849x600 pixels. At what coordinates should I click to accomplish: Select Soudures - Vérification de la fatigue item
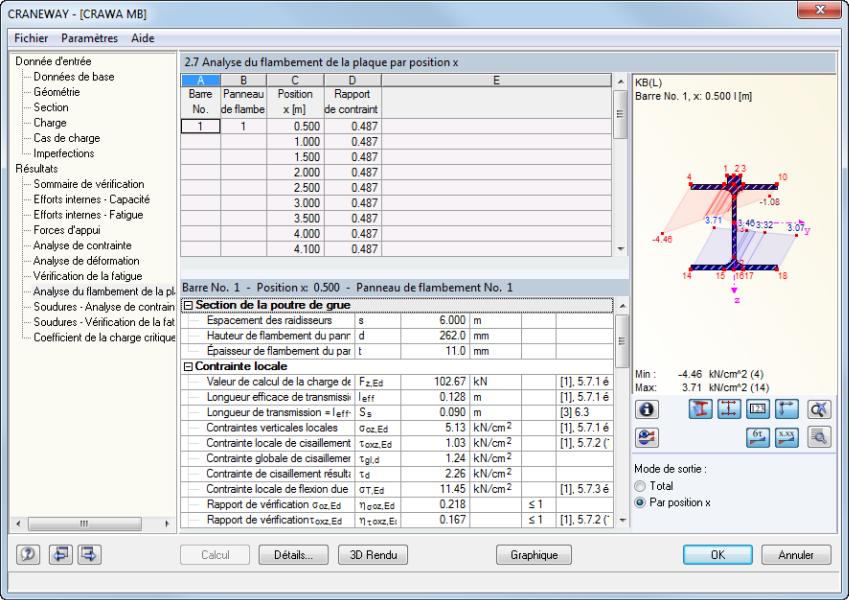(x=104, y=322)
